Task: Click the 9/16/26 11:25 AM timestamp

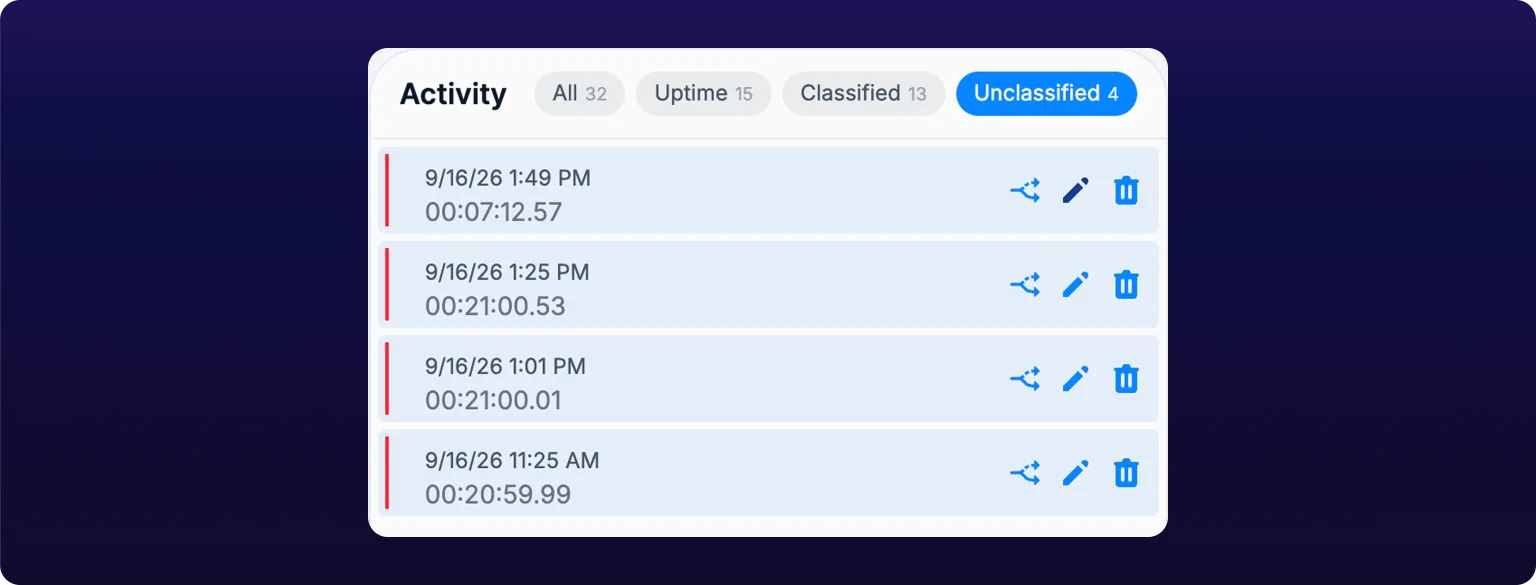Action: pyautogui.click(x=512, y=461)
